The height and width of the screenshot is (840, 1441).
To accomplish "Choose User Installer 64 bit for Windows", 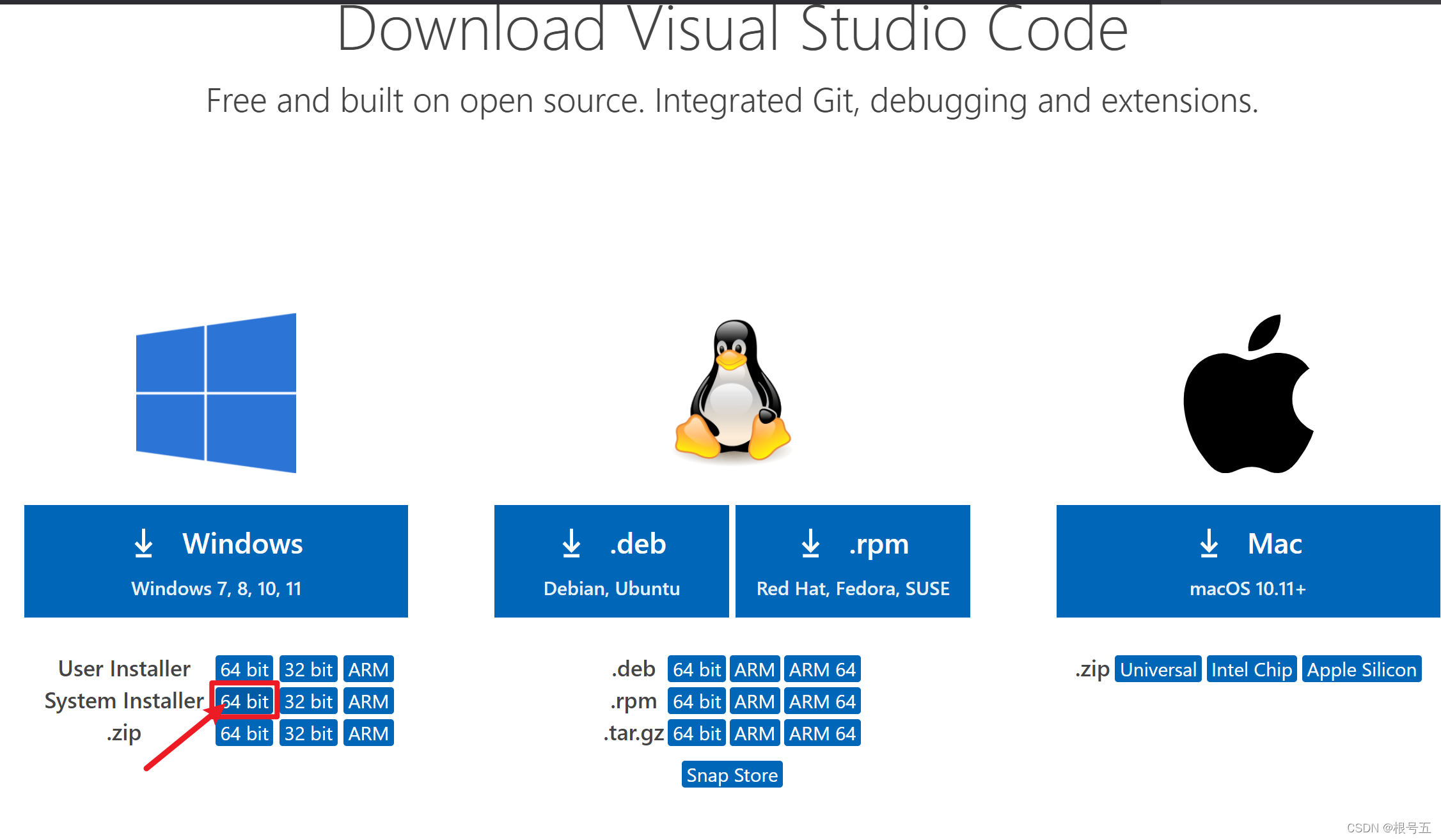I will point(244,669).
